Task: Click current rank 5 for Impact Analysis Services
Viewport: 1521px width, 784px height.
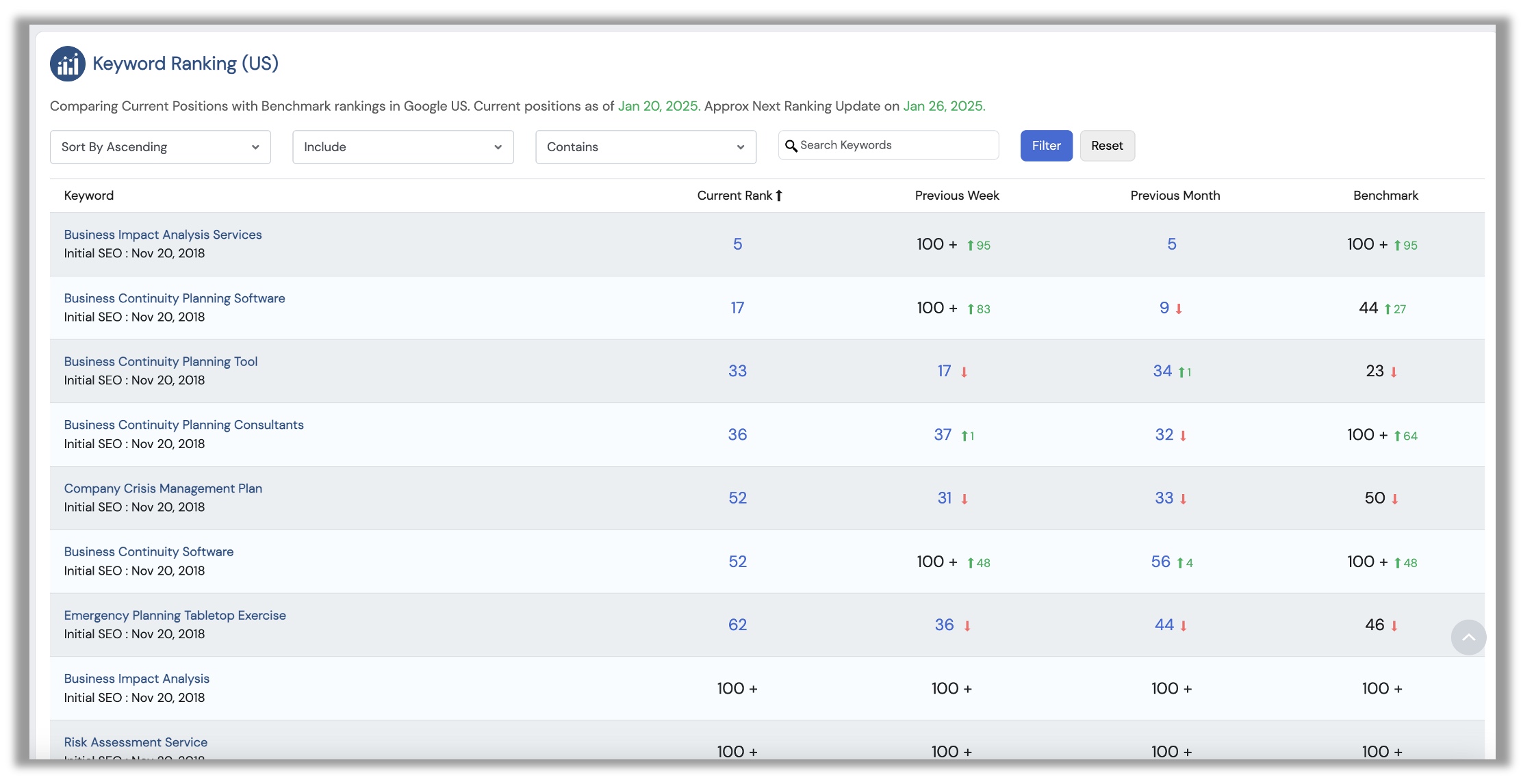Action: 737,244
